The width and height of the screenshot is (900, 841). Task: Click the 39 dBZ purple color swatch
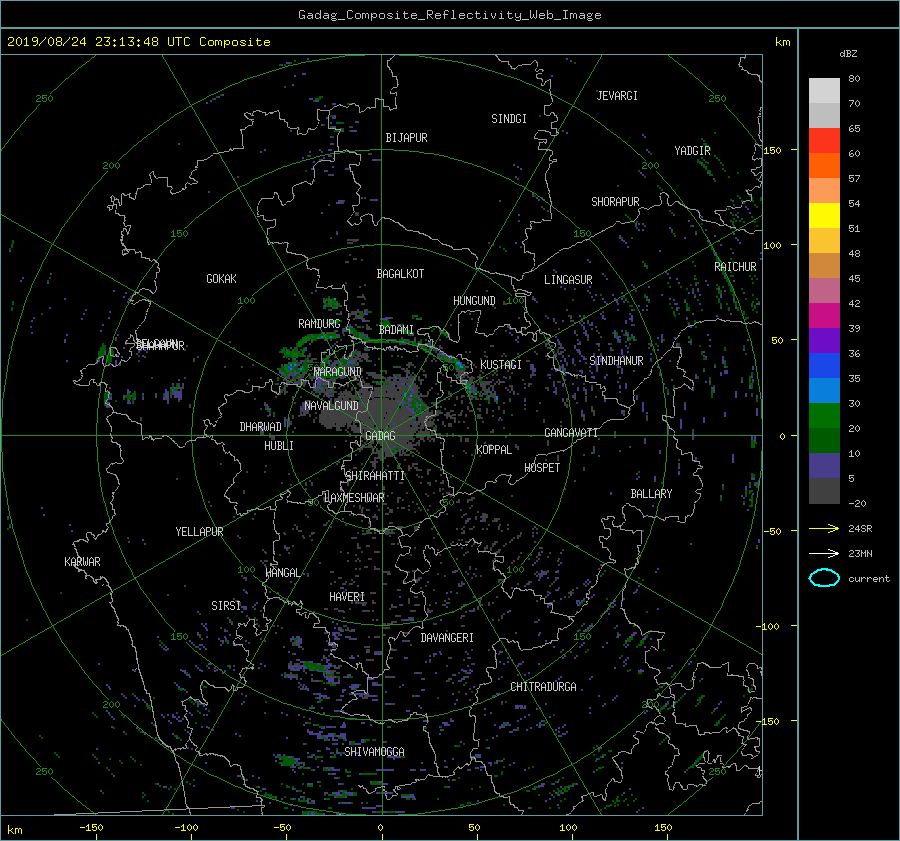824,340
